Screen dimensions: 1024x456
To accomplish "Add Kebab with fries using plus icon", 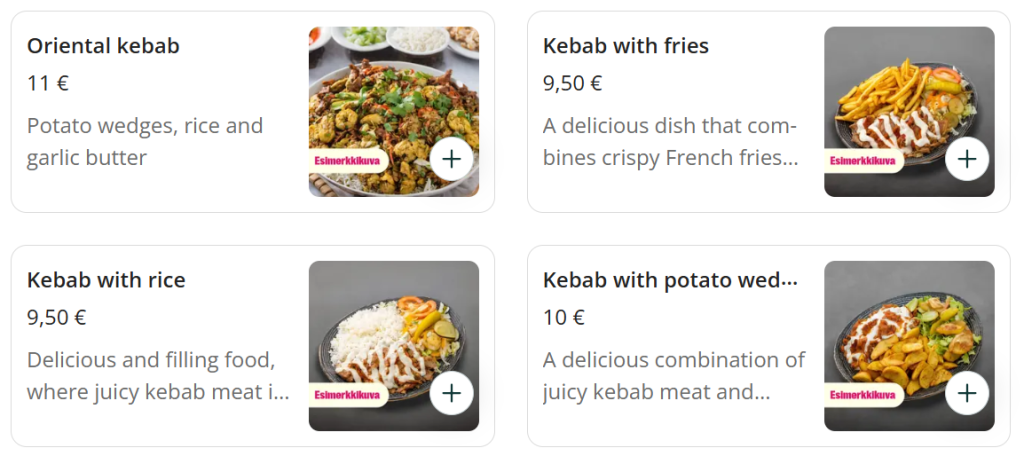I will pyautogui.click(x=967, y=159).
